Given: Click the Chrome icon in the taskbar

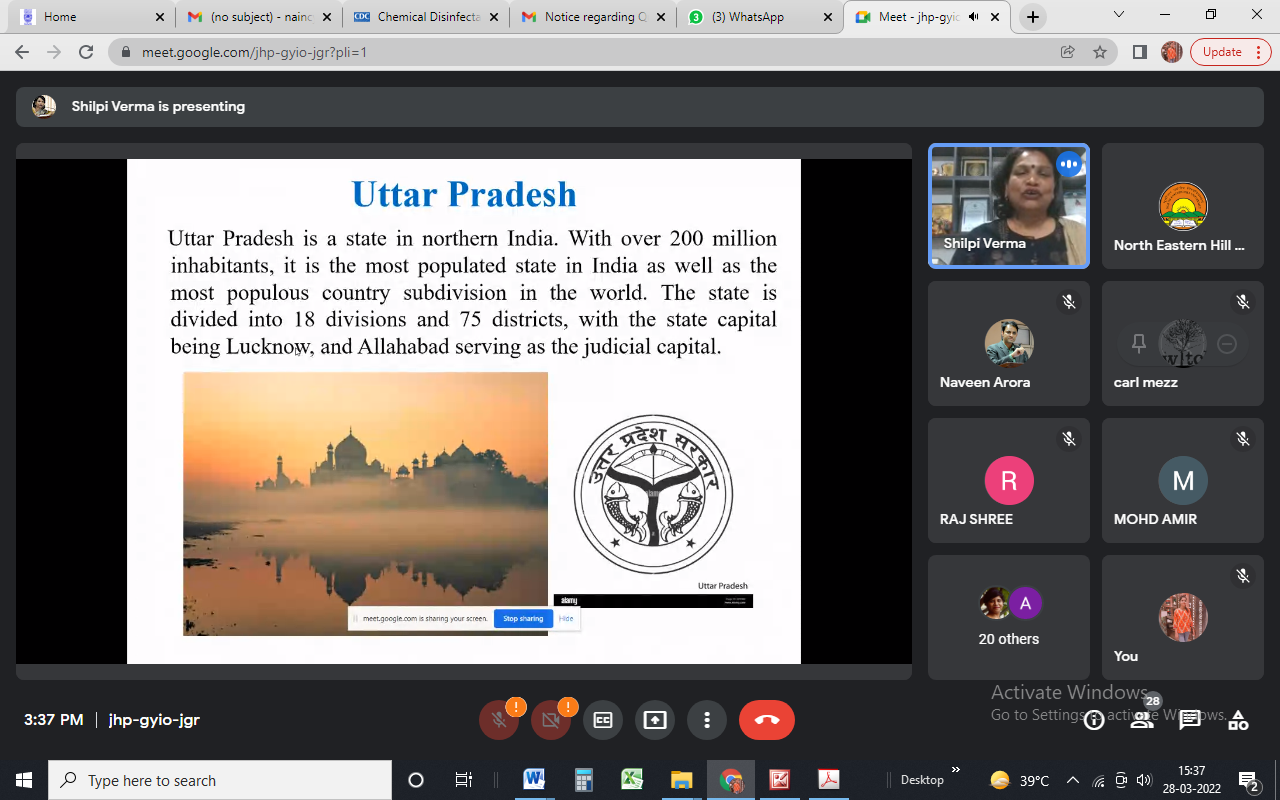Looking at the screenshot, I should point(731,780).
